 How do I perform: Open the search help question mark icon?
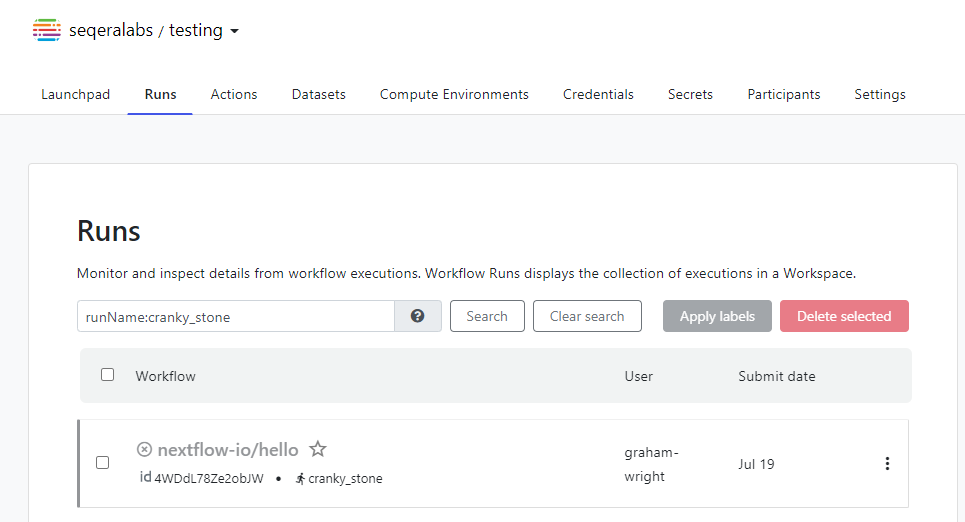418,316
